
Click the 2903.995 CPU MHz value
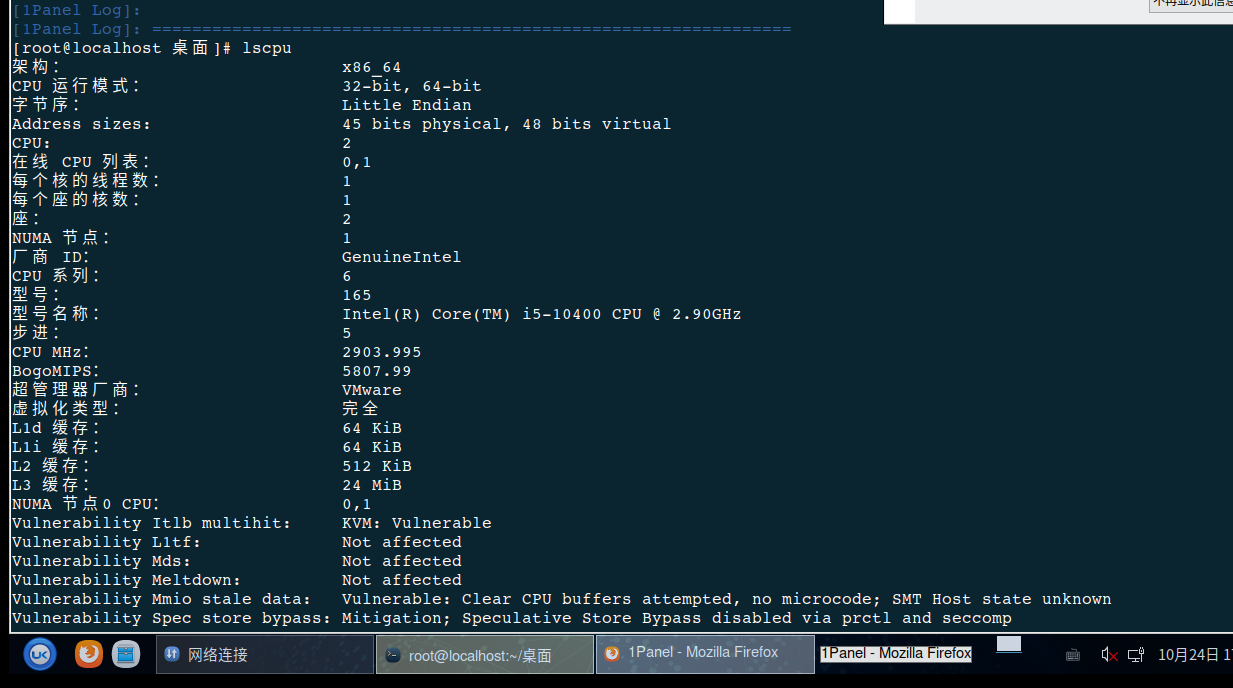pyautogui.click(x=381, y=352)
